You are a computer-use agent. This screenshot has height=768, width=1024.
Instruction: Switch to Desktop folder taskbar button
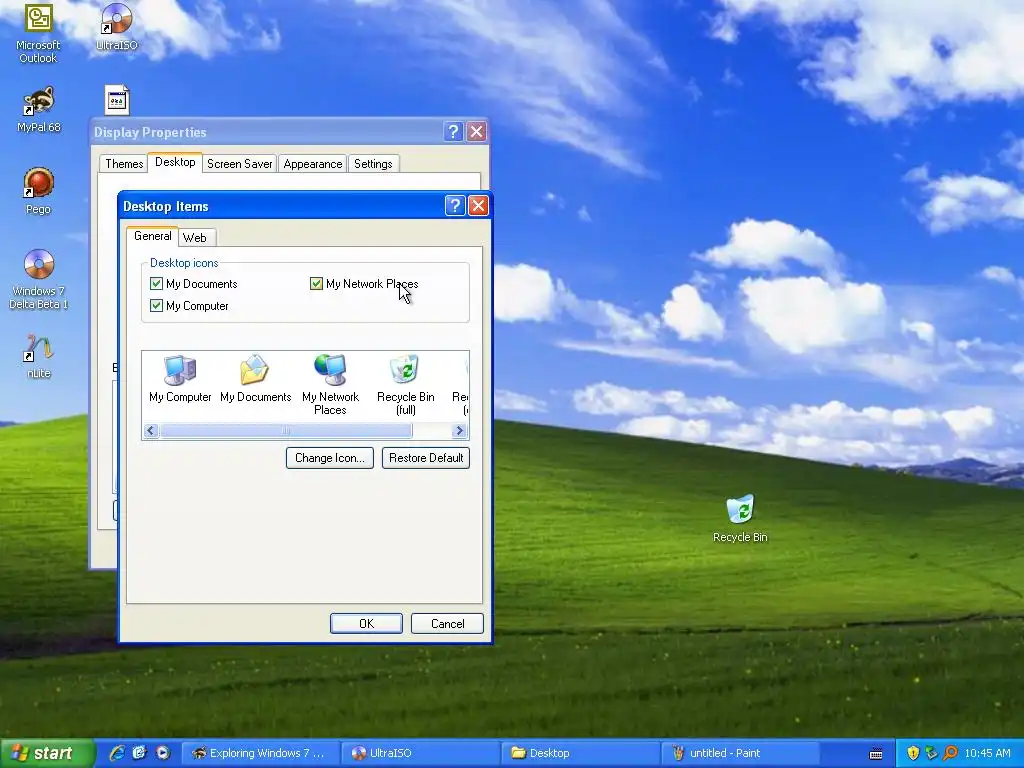click(x=581, y=753)
